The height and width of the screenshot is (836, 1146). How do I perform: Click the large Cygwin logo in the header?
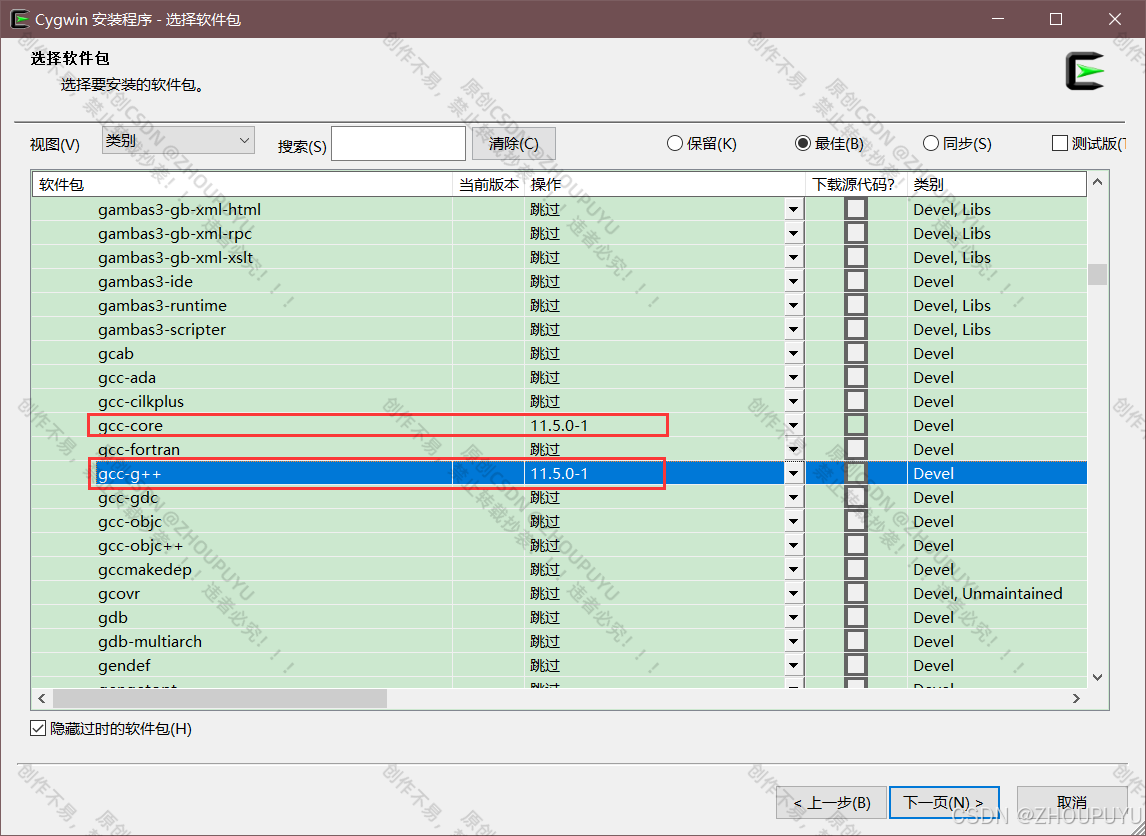point(1085,71)
